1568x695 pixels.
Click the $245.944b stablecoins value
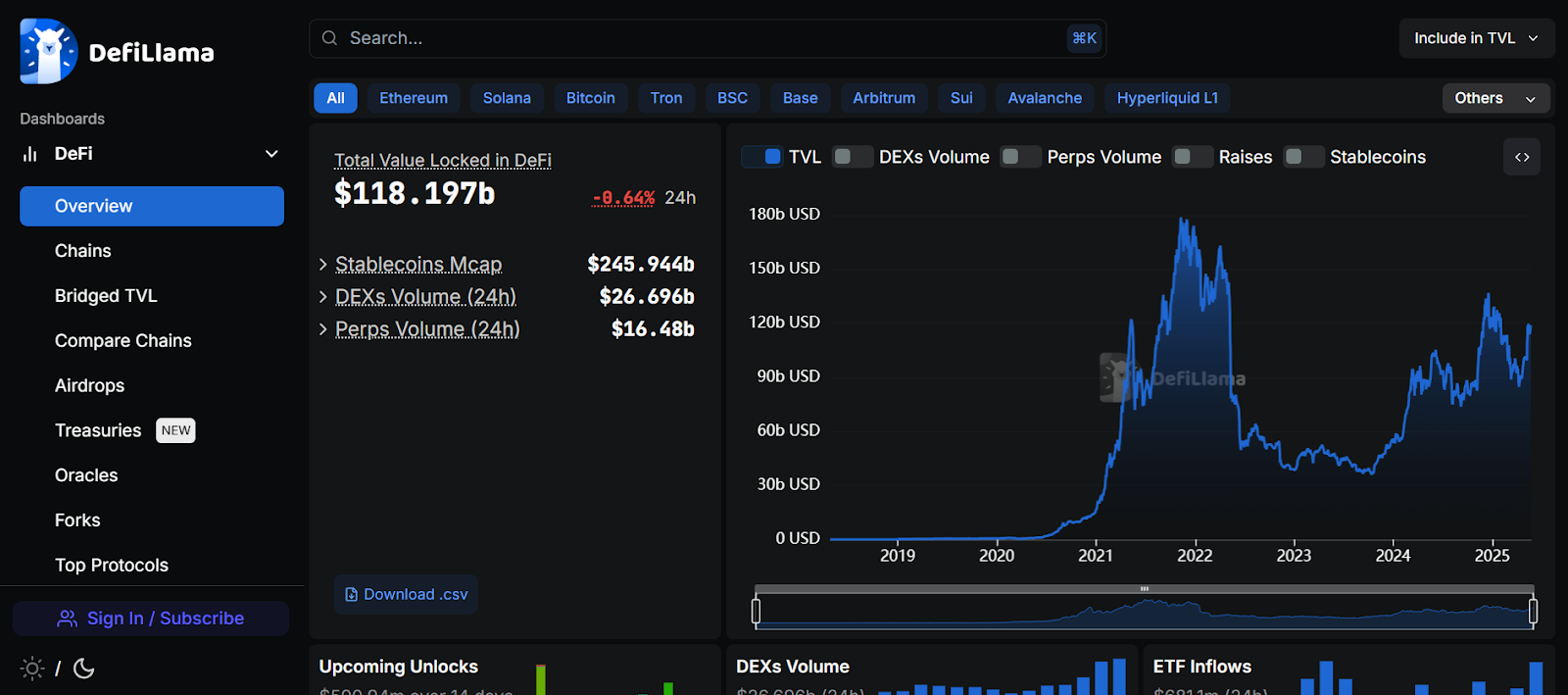pos(641,265)
